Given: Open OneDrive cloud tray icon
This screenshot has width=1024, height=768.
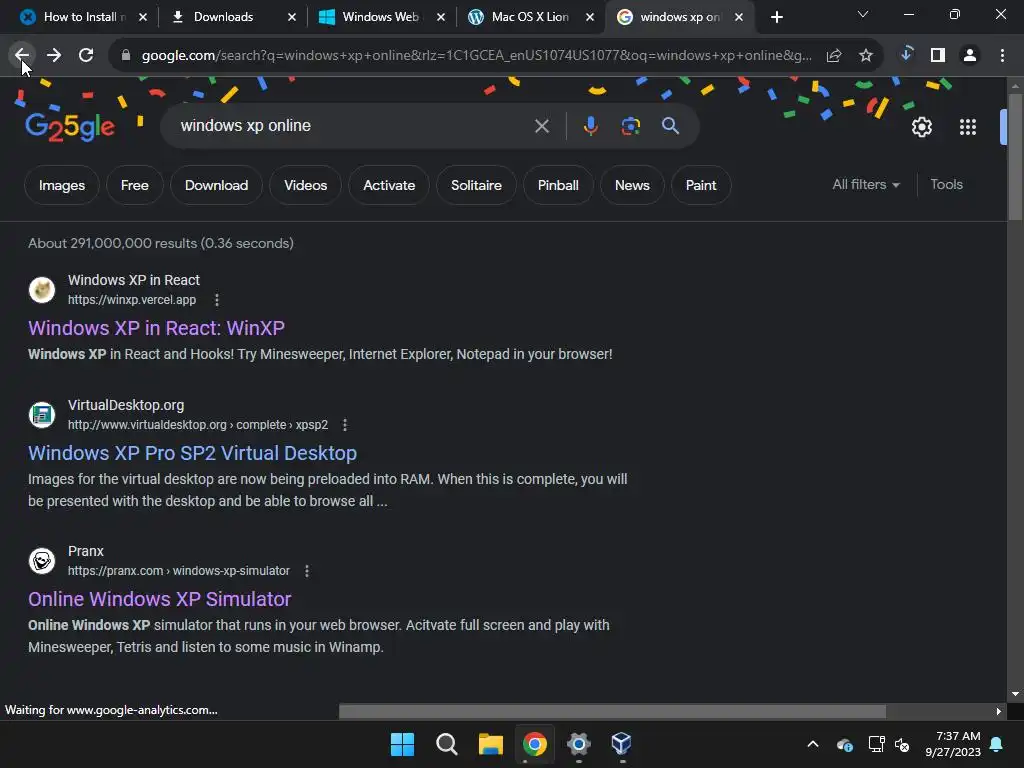Looking at the screenshot, I should [x=844, y=744].
